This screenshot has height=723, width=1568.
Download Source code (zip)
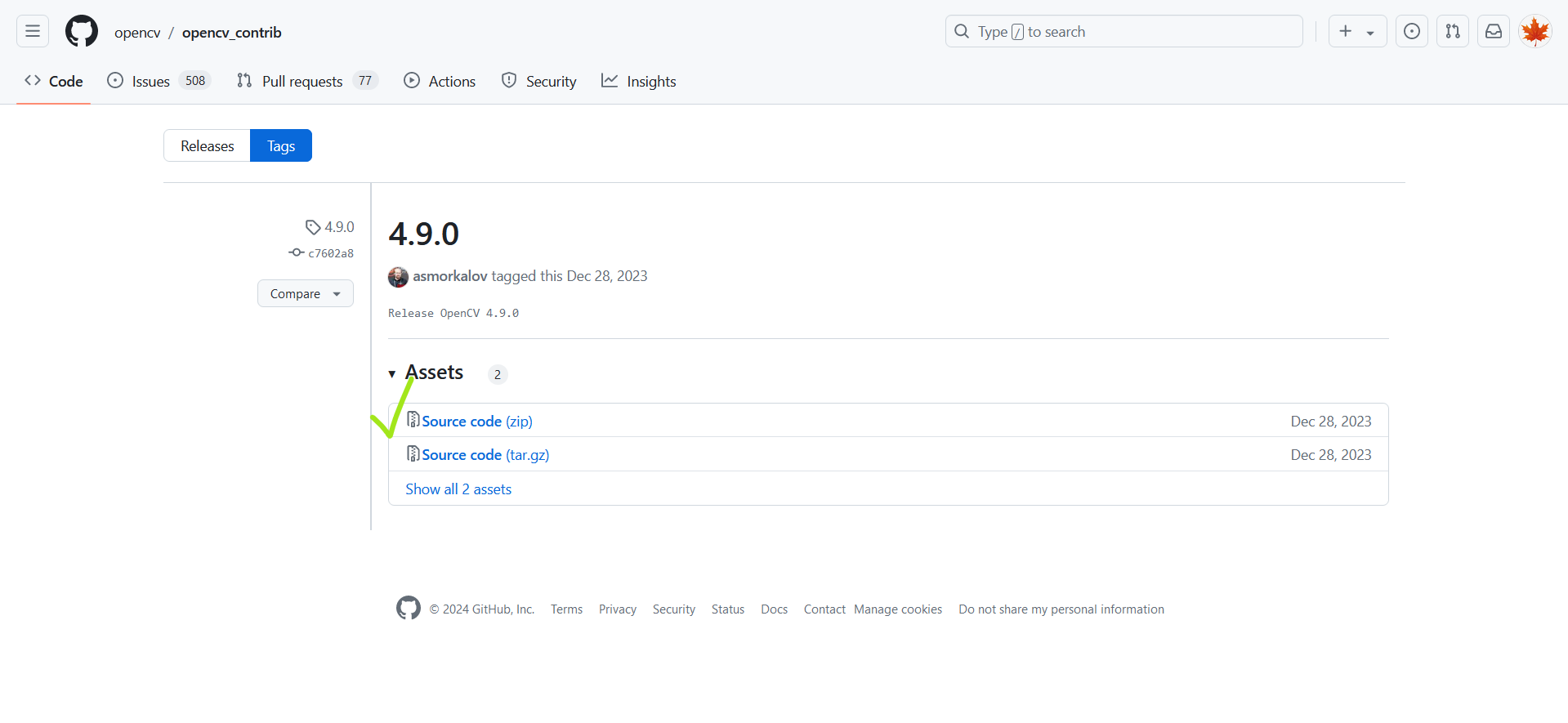coord(476,422)
